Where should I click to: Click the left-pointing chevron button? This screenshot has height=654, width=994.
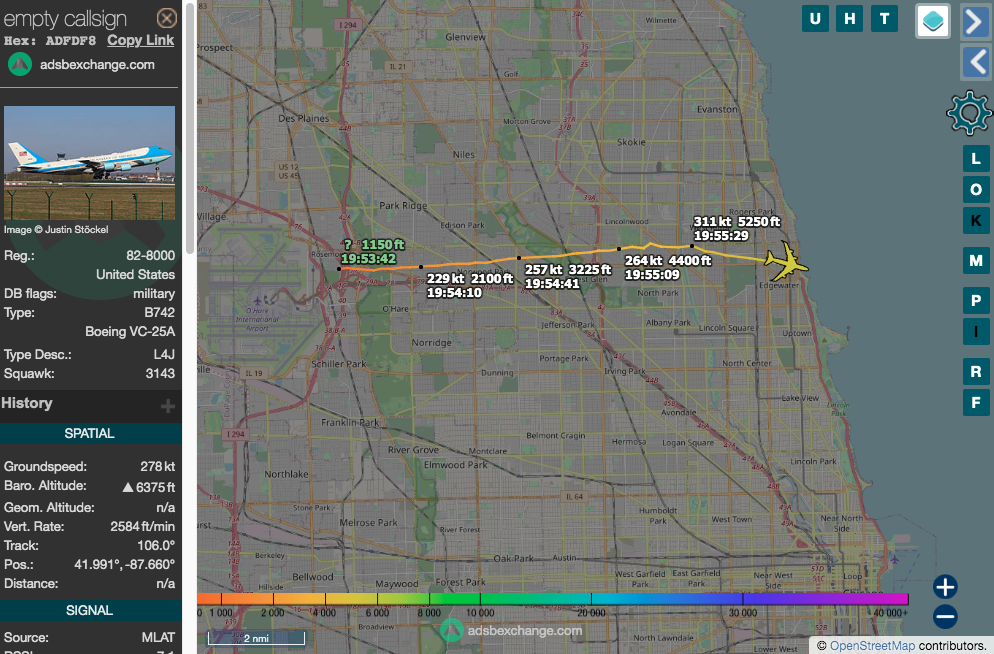pyautogui.click(x=976, y=62)
